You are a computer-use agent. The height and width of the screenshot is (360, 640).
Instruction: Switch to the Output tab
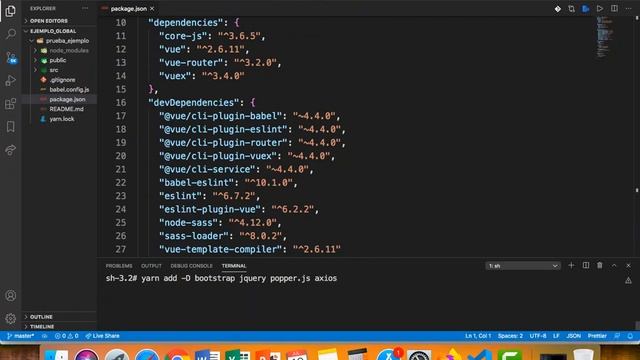coord(151,266)
